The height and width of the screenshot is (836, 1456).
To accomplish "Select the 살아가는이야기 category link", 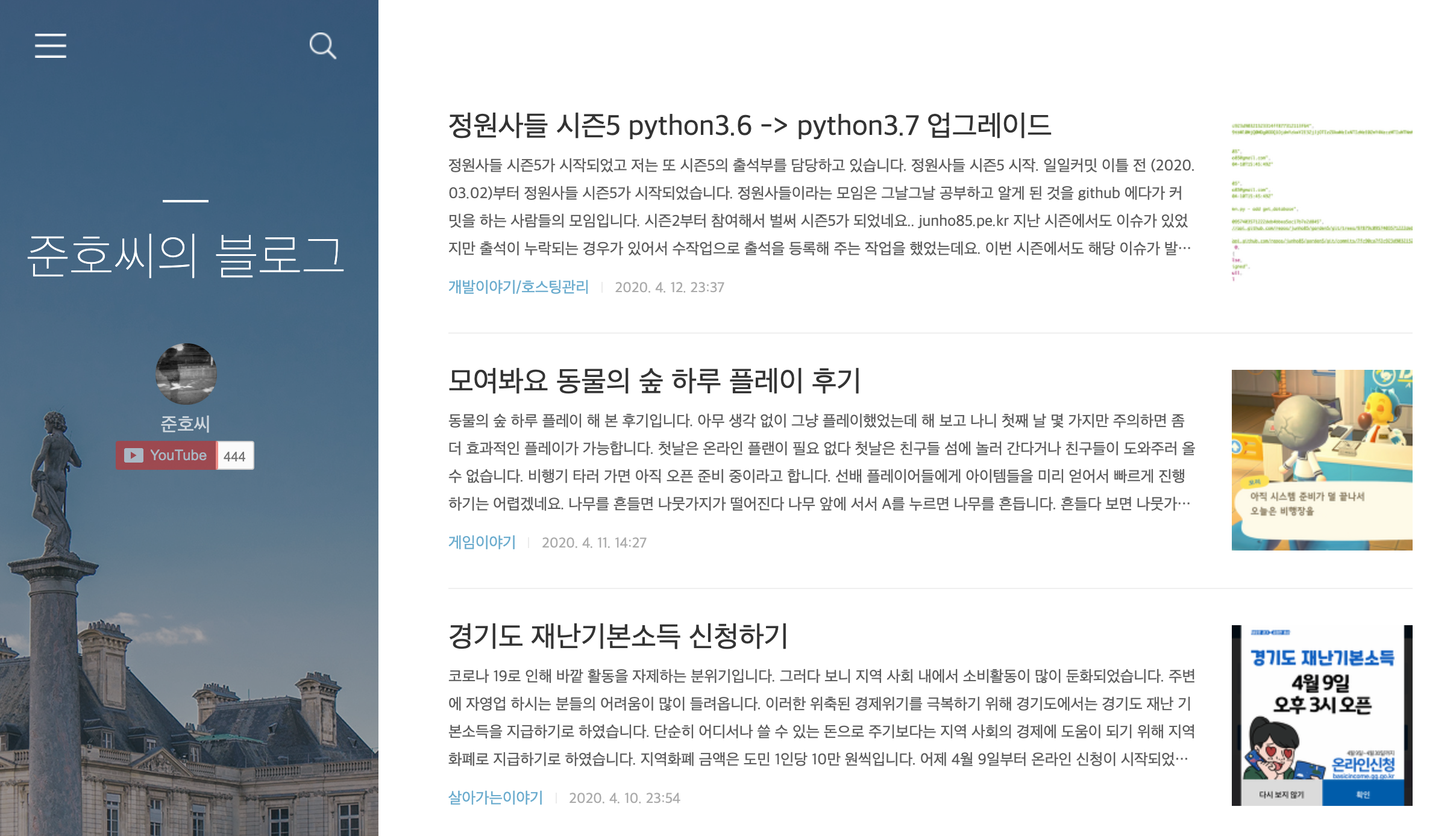I will pyautogui.click(x=495, y=797).
